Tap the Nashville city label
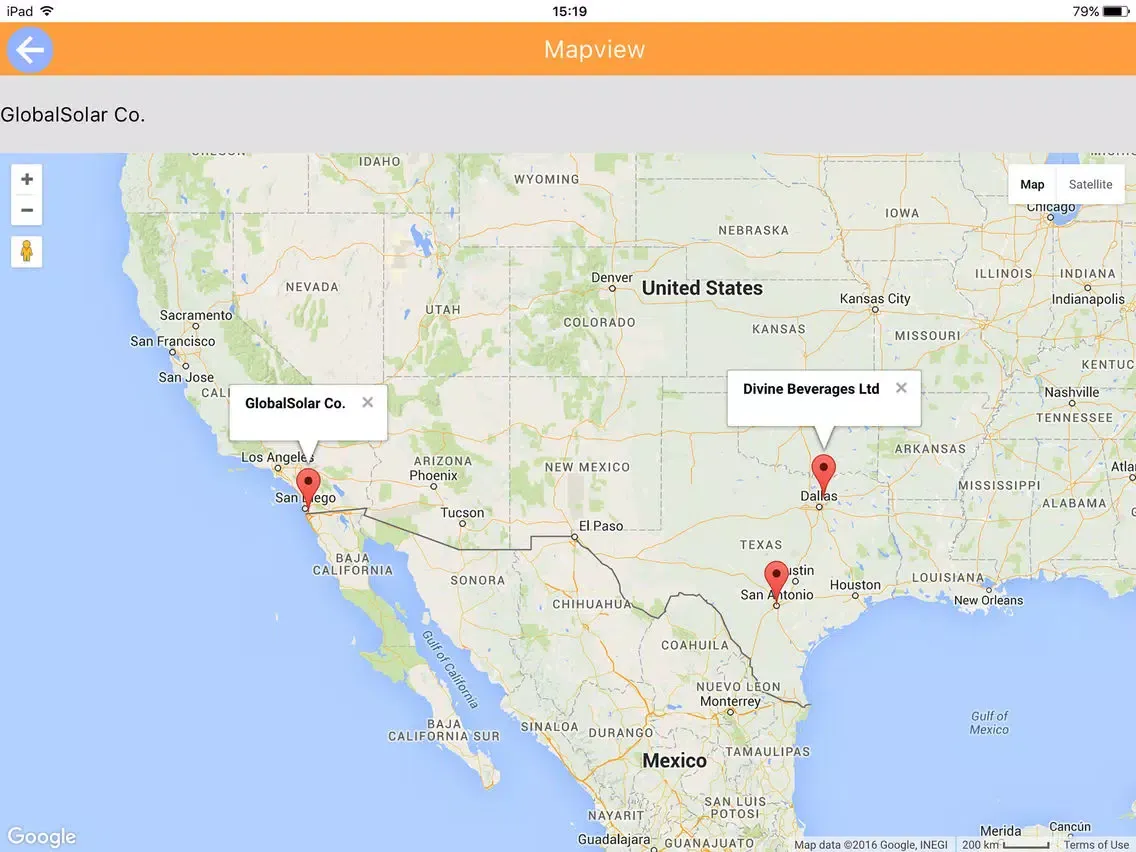The width and height of the screenshot is (1136, 852). [x=1072, y=392]
